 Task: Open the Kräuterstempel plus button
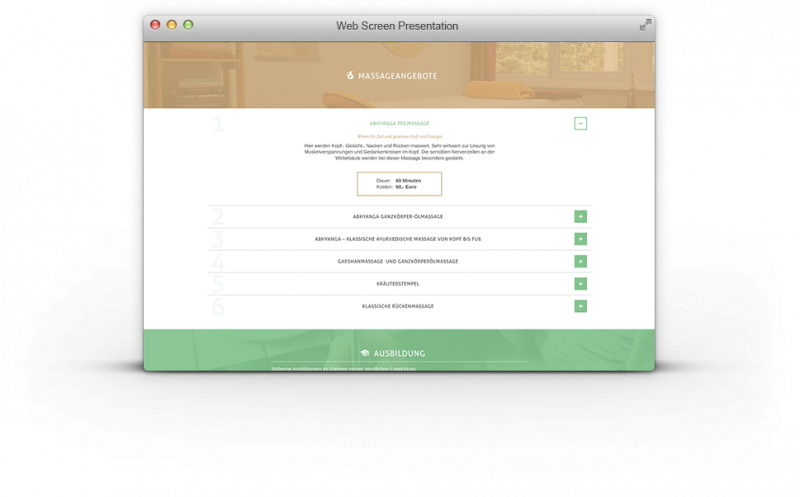point(580,284)
